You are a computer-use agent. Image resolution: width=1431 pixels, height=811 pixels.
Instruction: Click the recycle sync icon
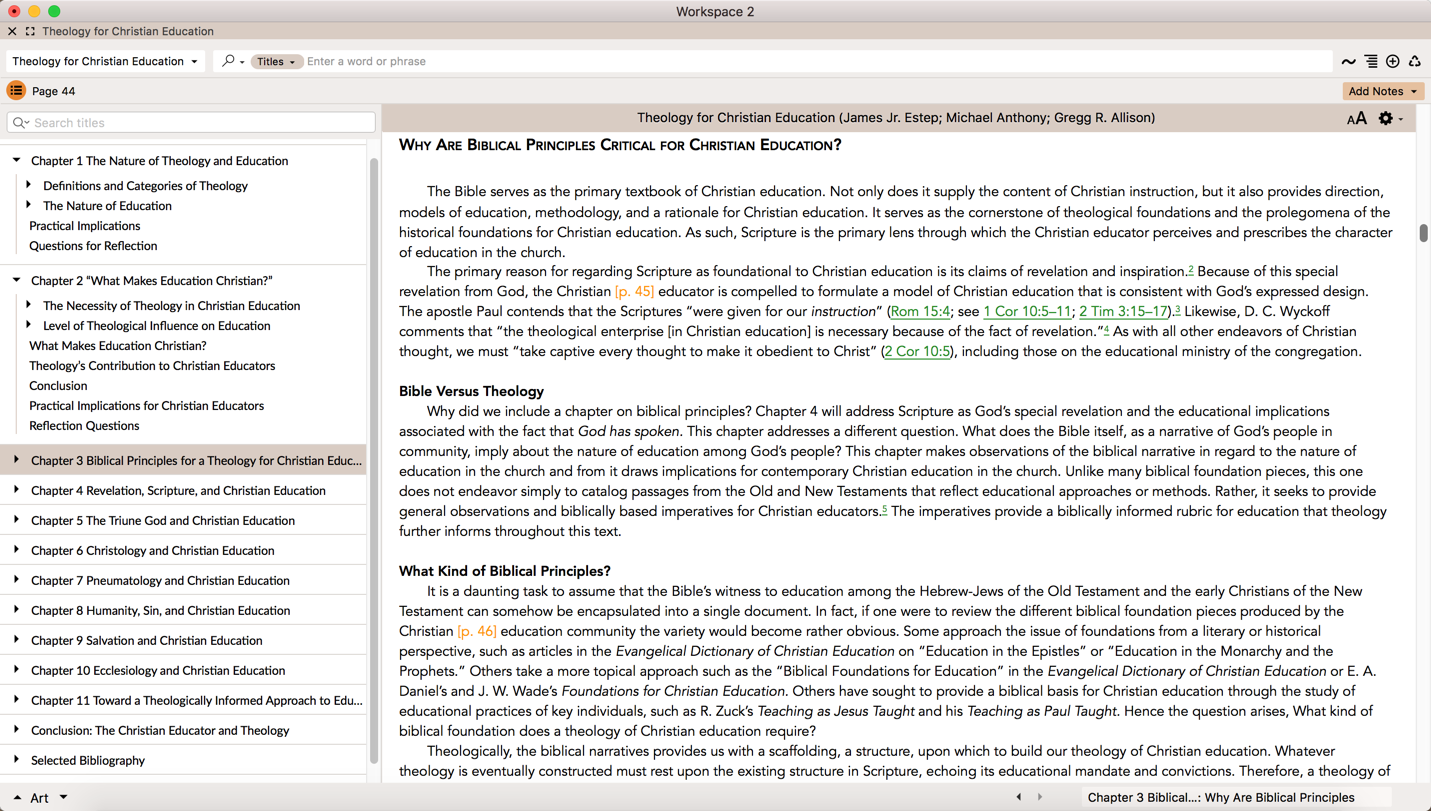click(1415, 62)
